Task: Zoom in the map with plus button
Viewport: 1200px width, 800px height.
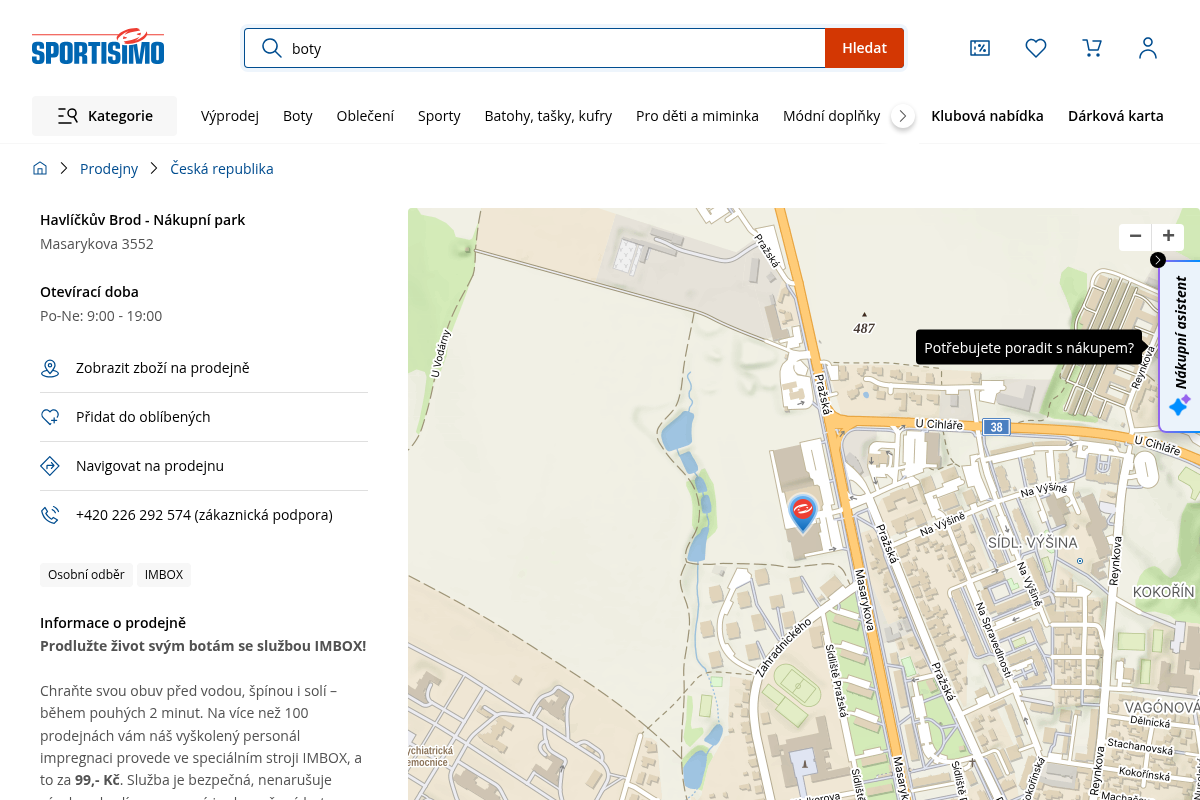Action: [1168, 237]
